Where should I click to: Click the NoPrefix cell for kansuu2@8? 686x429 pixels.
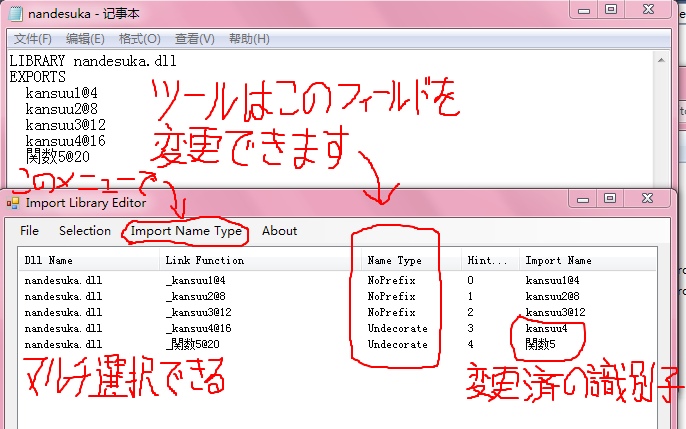(x=392, y=296)
